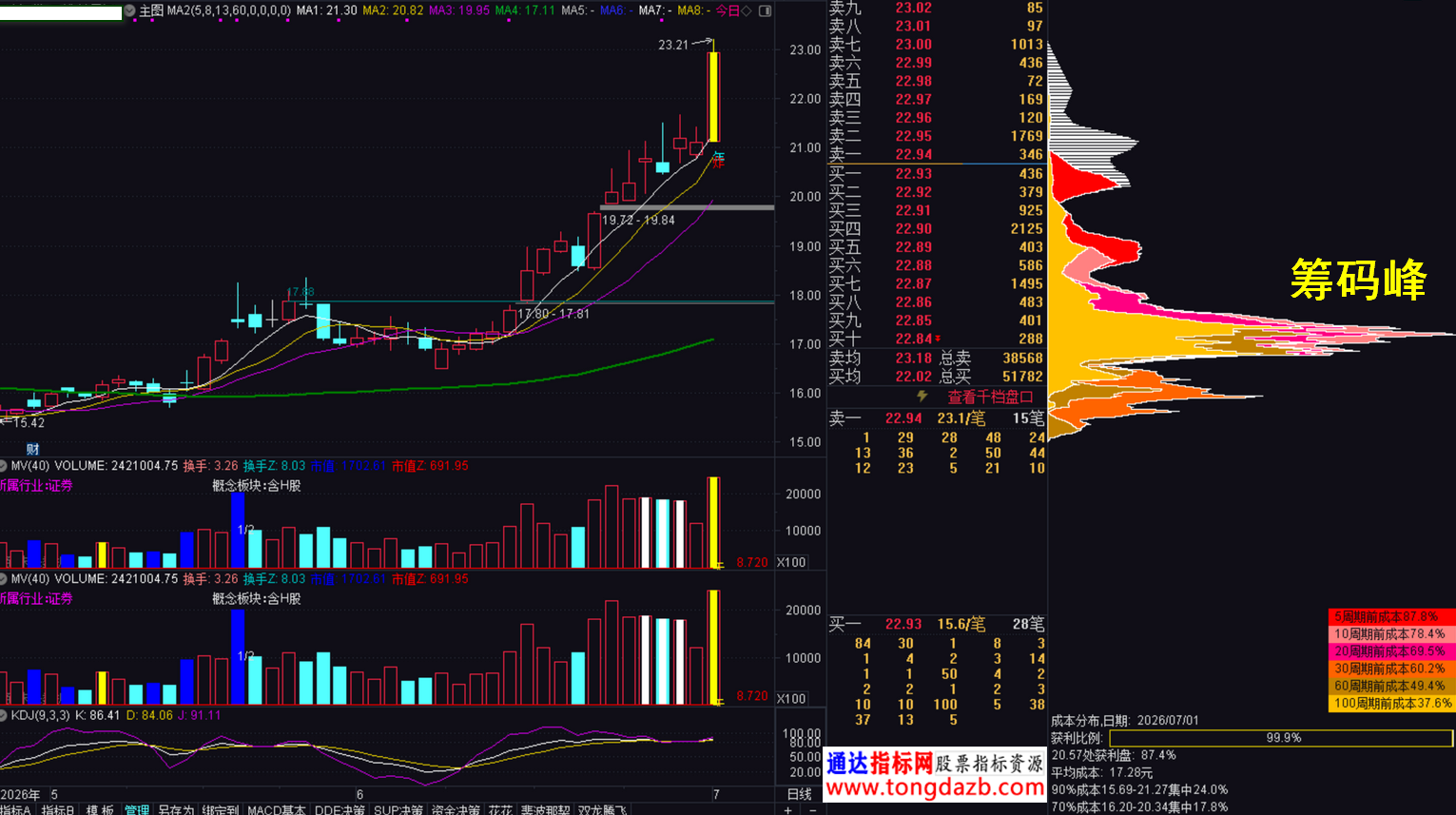1456x815 pixels.
Task: Open the KDJ indicator settings circle icon
Action: (x=4, y=715)
